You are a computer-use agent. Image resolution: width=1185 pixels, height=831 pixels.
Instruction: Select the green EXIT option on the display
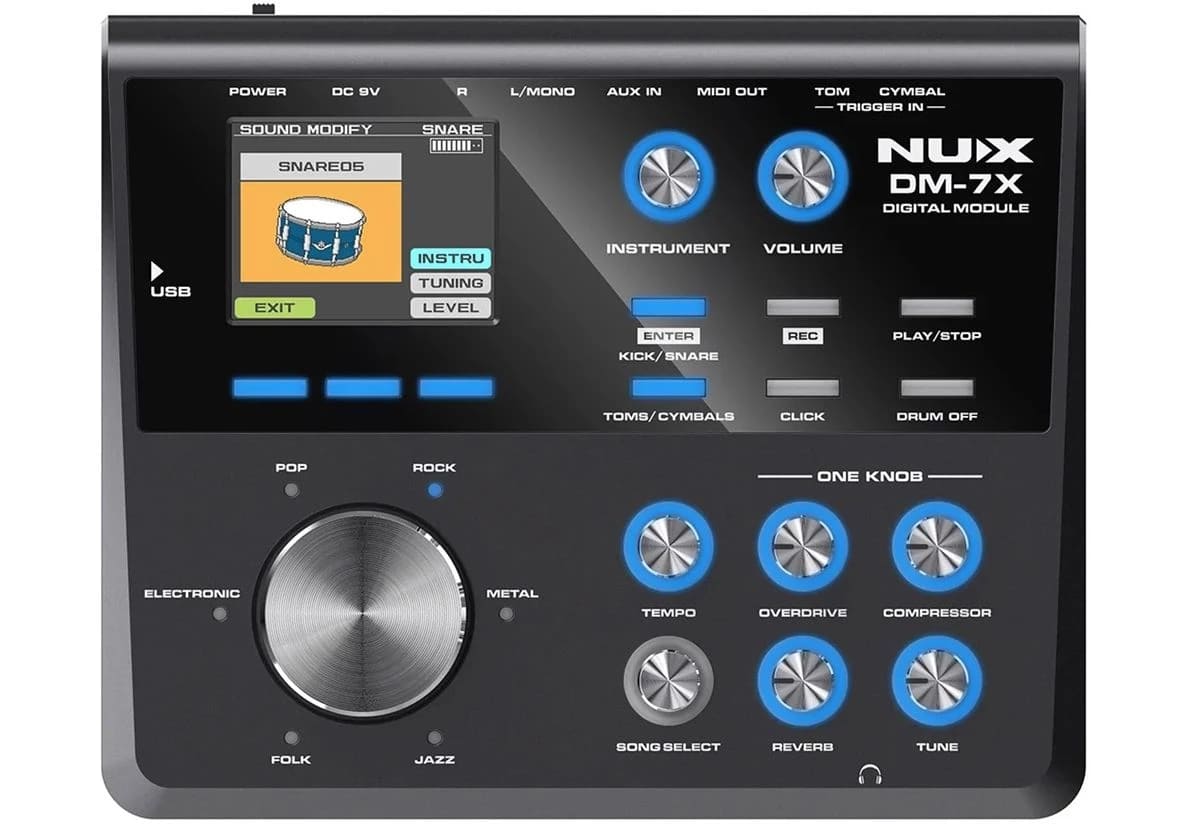tap(274, 307)
